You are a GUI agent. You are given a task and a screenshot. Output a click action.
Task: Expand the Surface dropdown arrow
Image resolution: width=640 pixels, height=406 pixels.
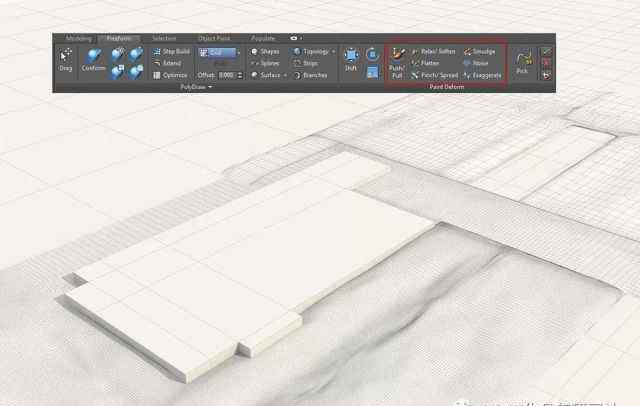point(285,75)
